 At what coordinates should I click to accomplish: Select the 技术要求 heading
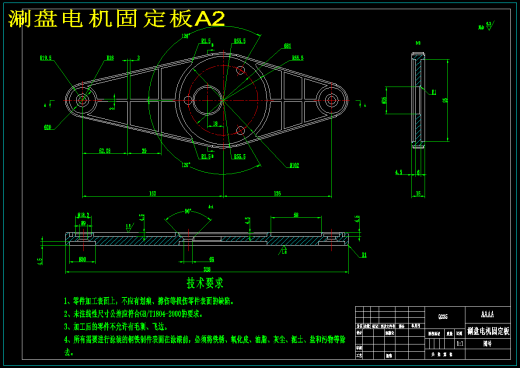coord(205,283)
